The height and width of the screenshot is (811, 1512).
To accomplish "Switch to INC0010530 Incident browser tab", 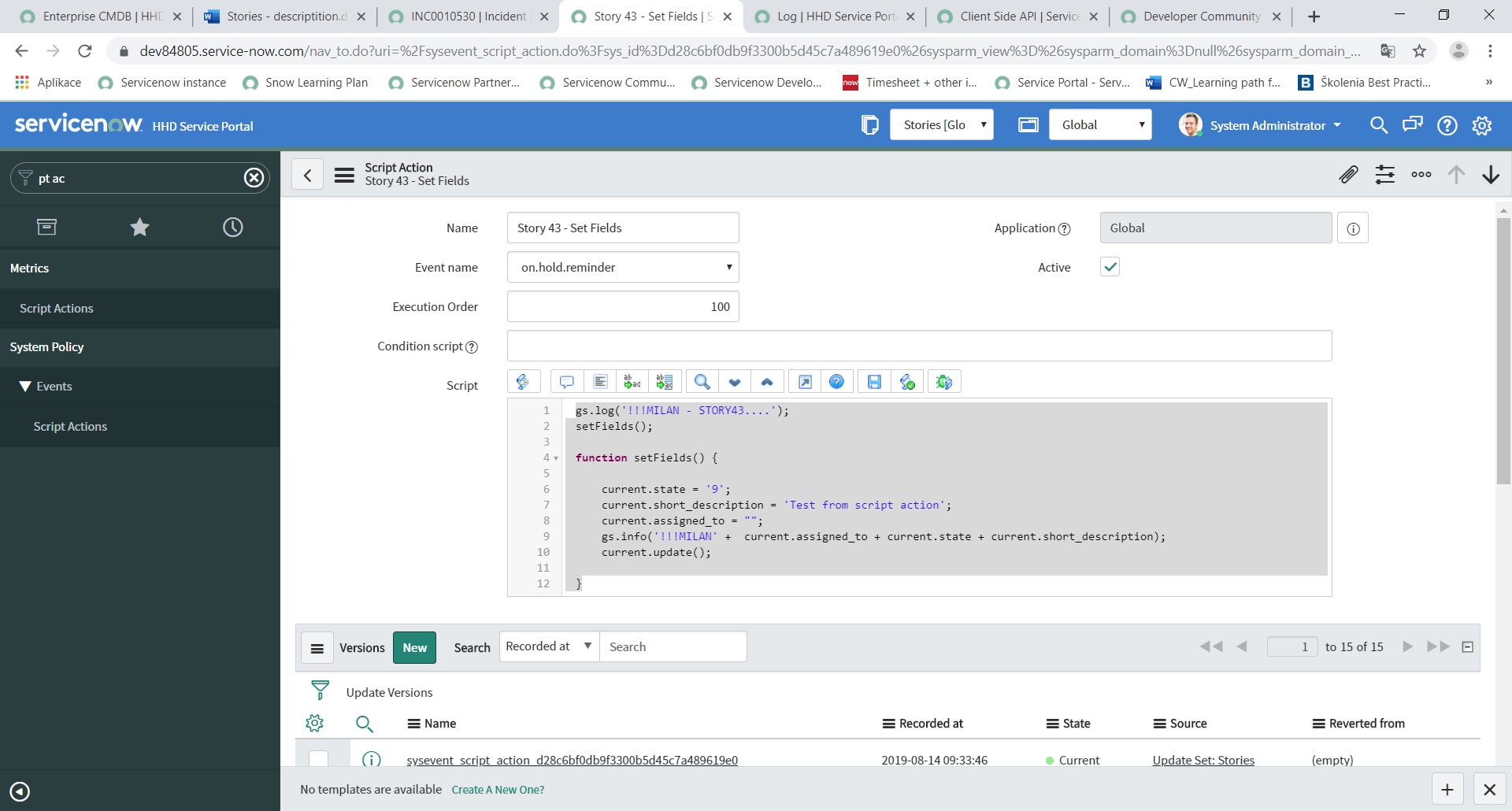I will (468, 16).
